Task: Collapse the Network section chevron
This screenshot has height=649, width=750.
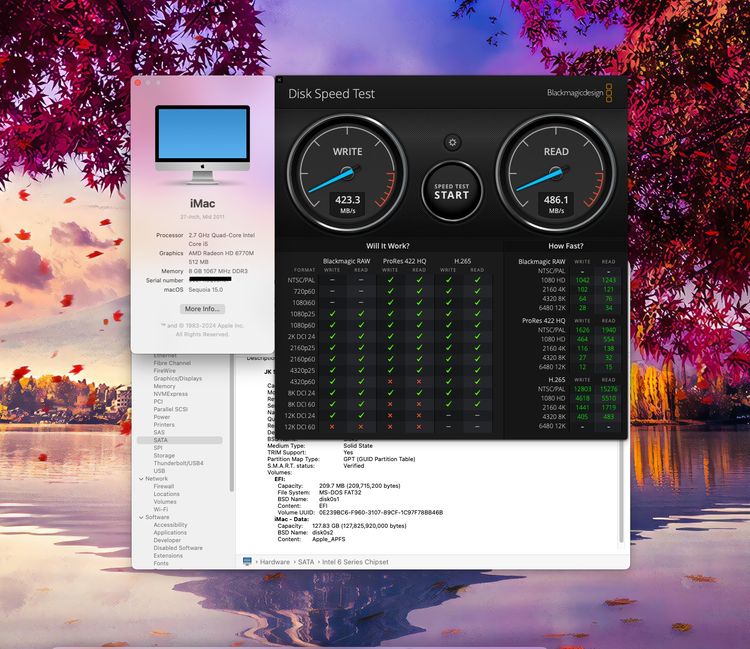Action: point(141,479)
